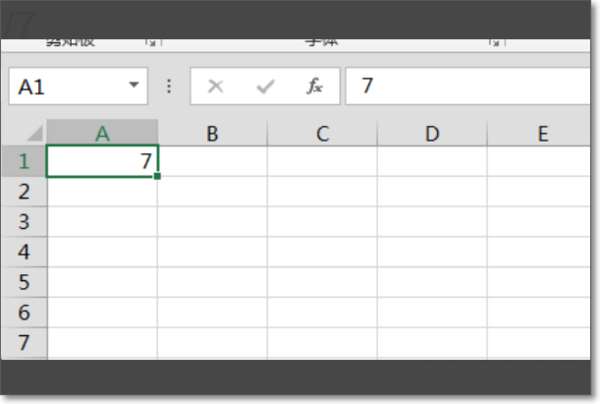Select column D header

point(432,133)
